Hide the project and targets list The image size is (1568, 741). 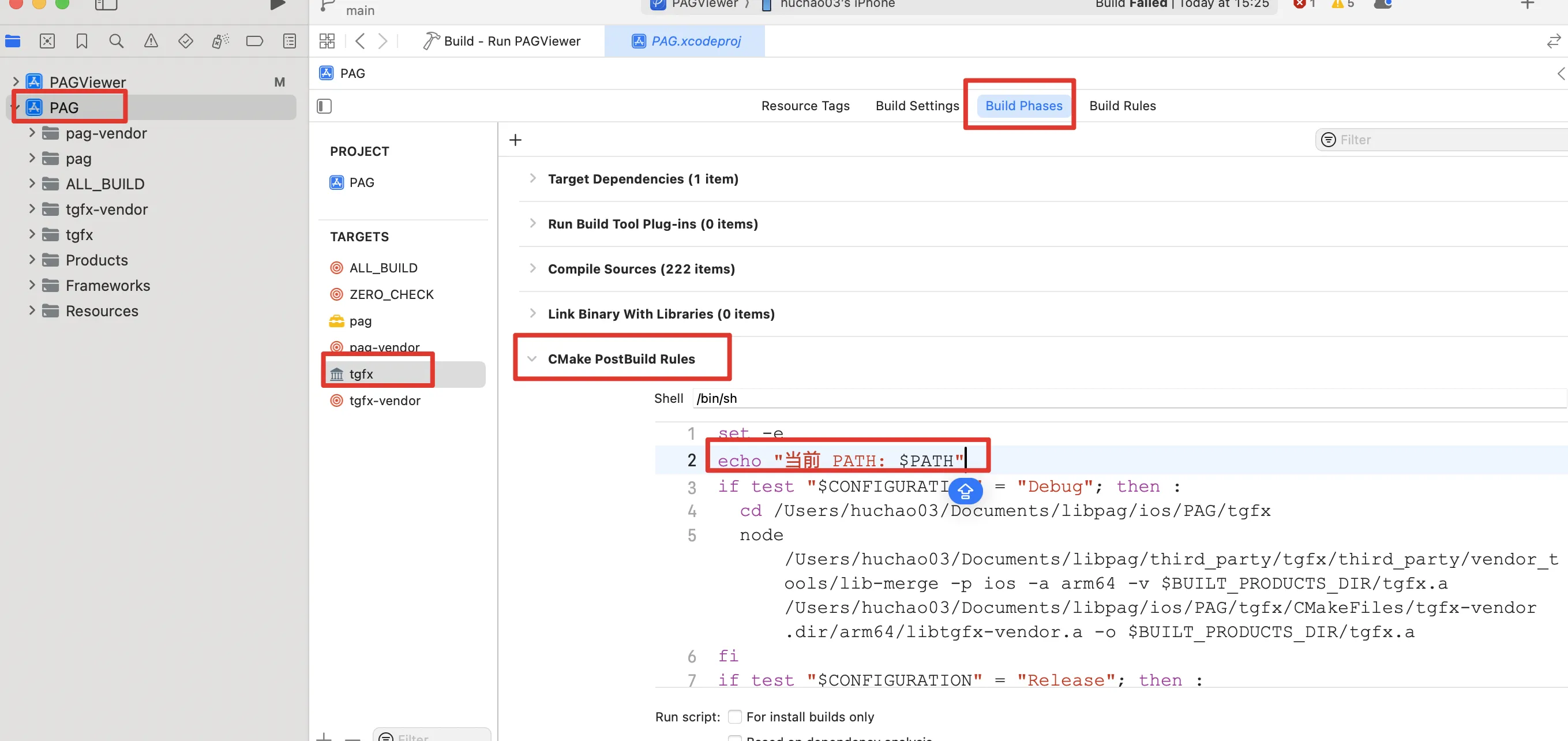pos(324,107)
